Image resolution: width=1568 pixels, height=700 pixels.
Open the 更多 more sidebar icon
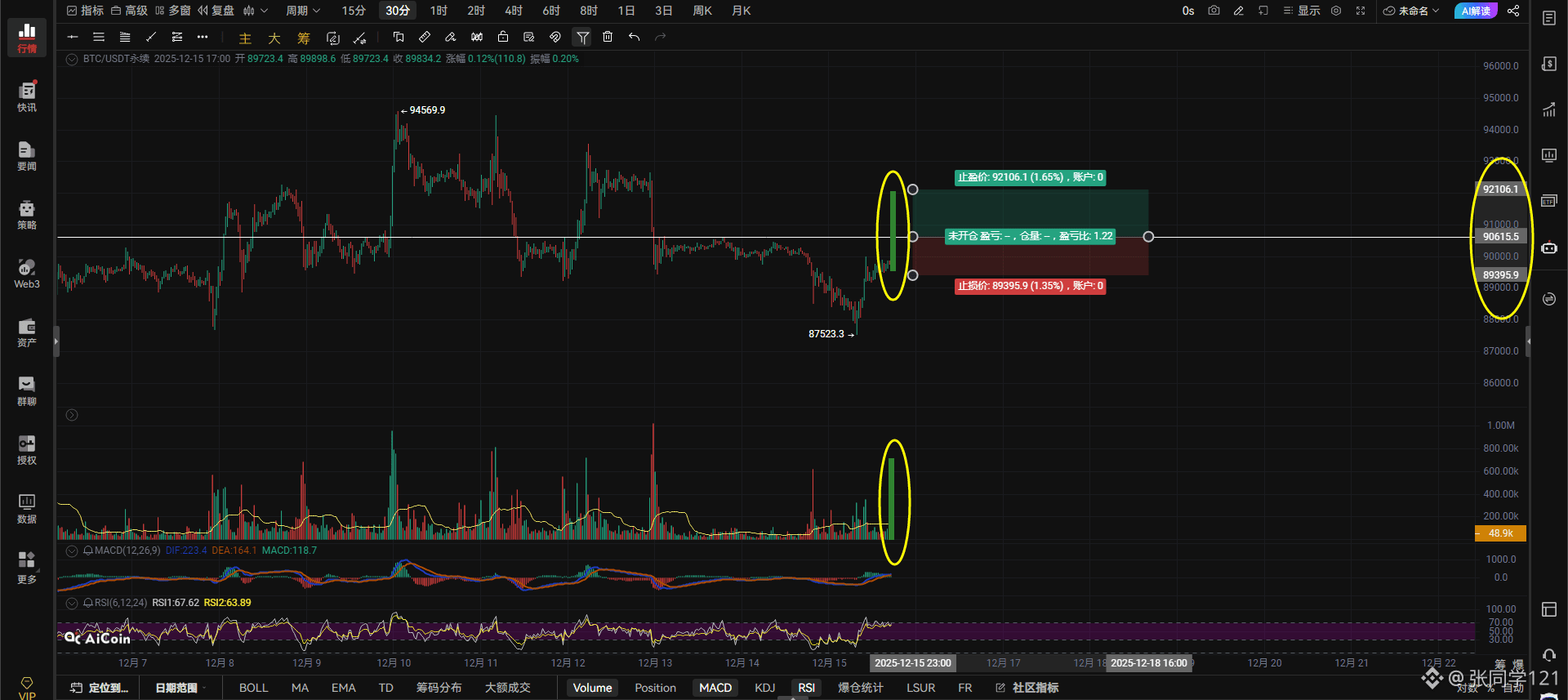coord(27,568)
